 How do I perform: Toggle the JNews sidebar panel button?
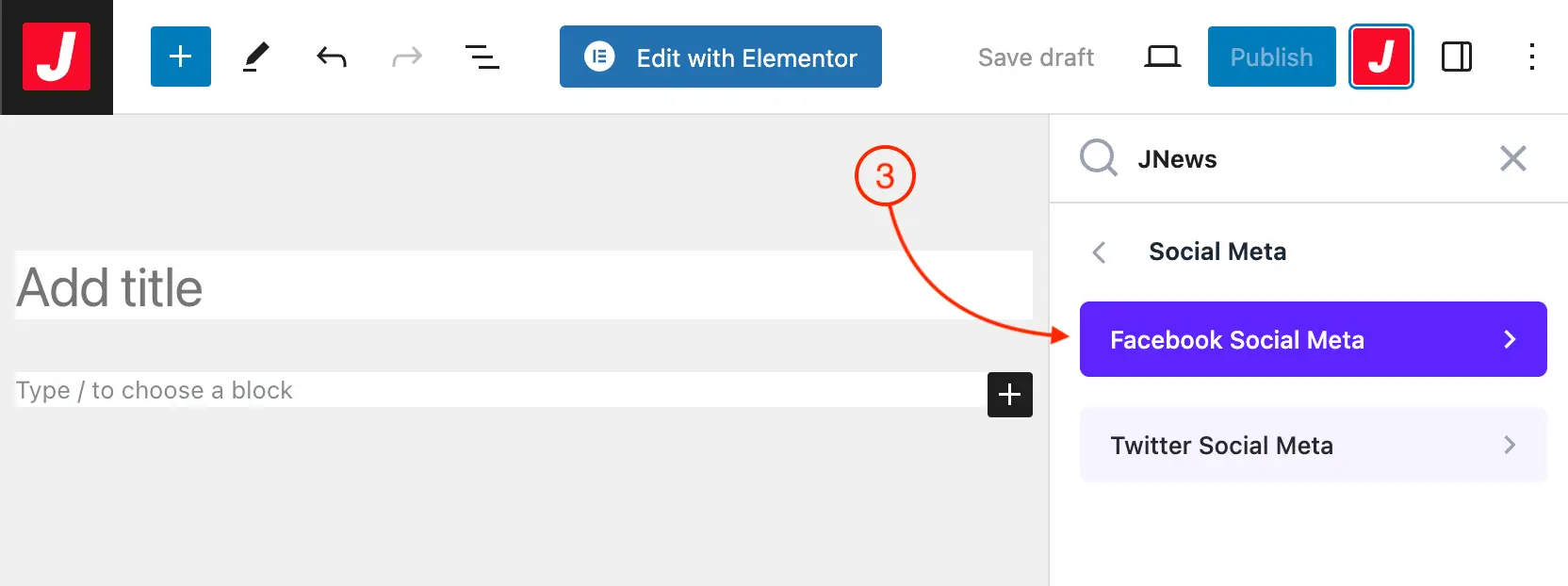[1380, 57]
